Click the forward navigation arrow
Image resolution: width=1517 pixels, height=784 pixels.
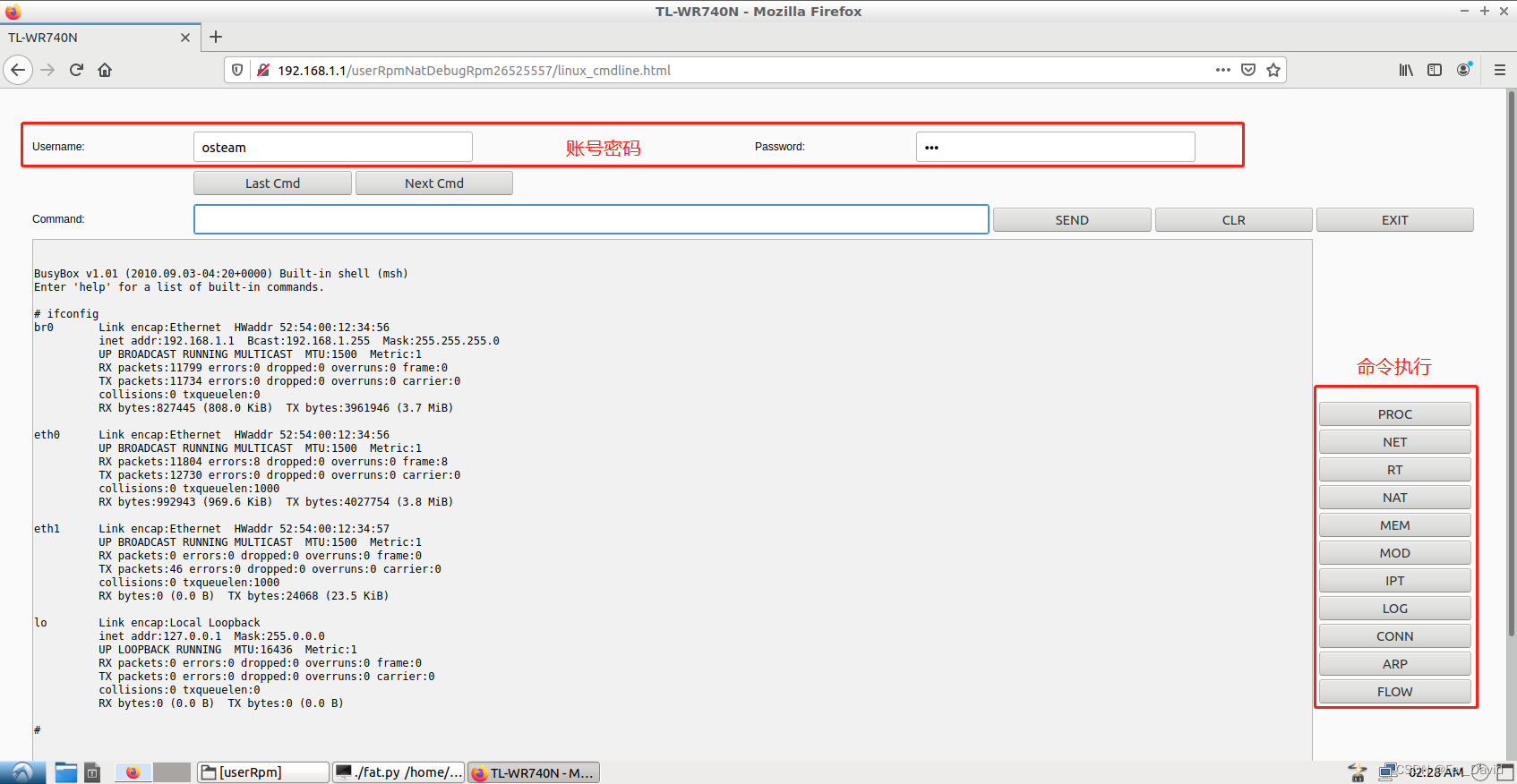tap(47, 70)
